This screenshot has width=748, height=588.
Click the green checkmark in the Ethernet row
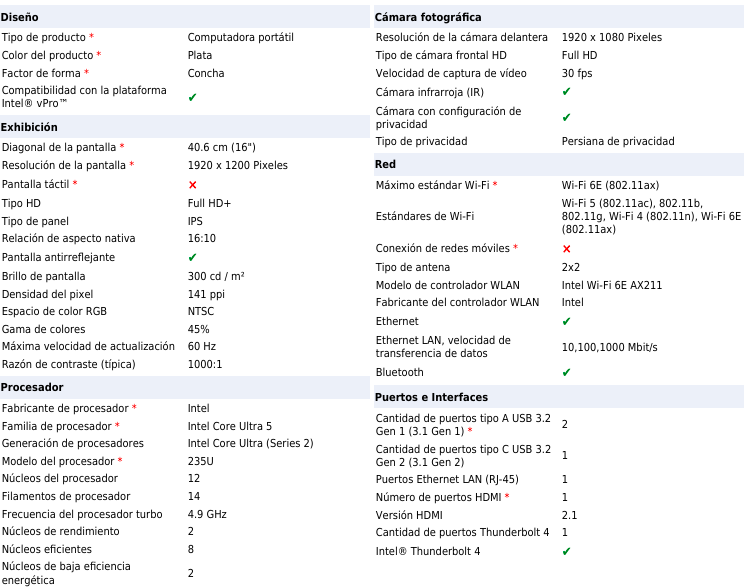566,322
